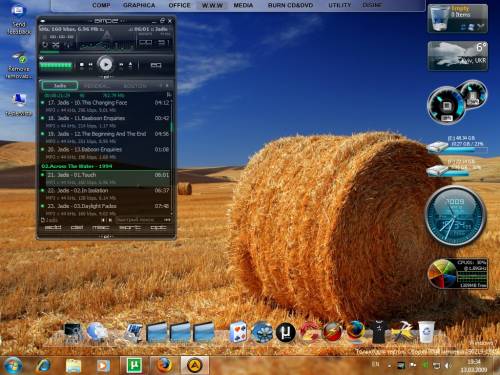
Task: Open the 'sort' menu at playlist bottom
Action: [130, 227]
